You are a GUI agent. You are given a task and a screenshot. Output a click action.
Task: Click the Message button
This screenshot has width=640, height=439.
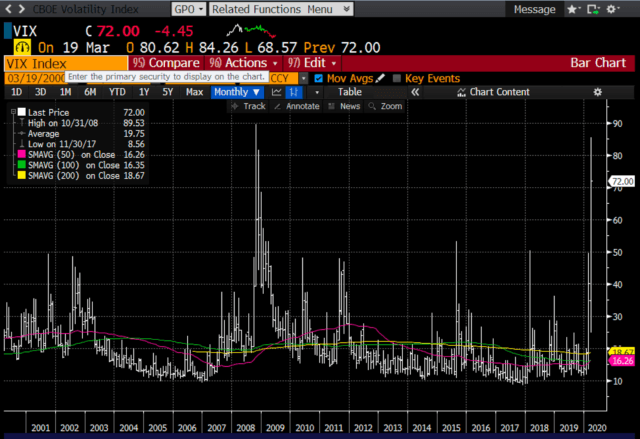534,9
